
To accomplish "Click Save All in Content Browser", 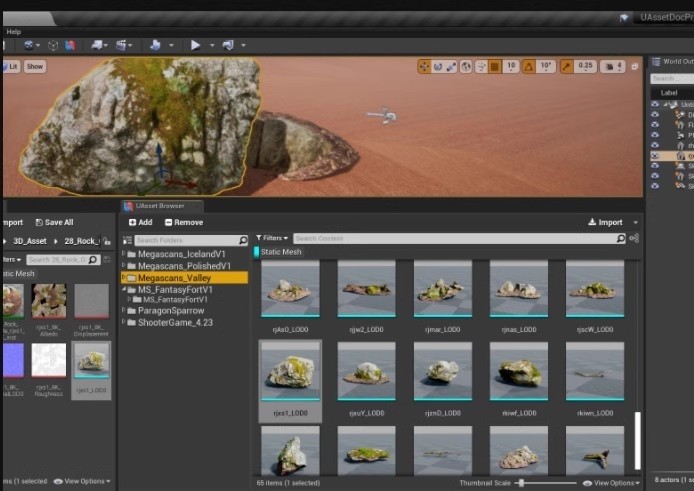I will point(54,222).
